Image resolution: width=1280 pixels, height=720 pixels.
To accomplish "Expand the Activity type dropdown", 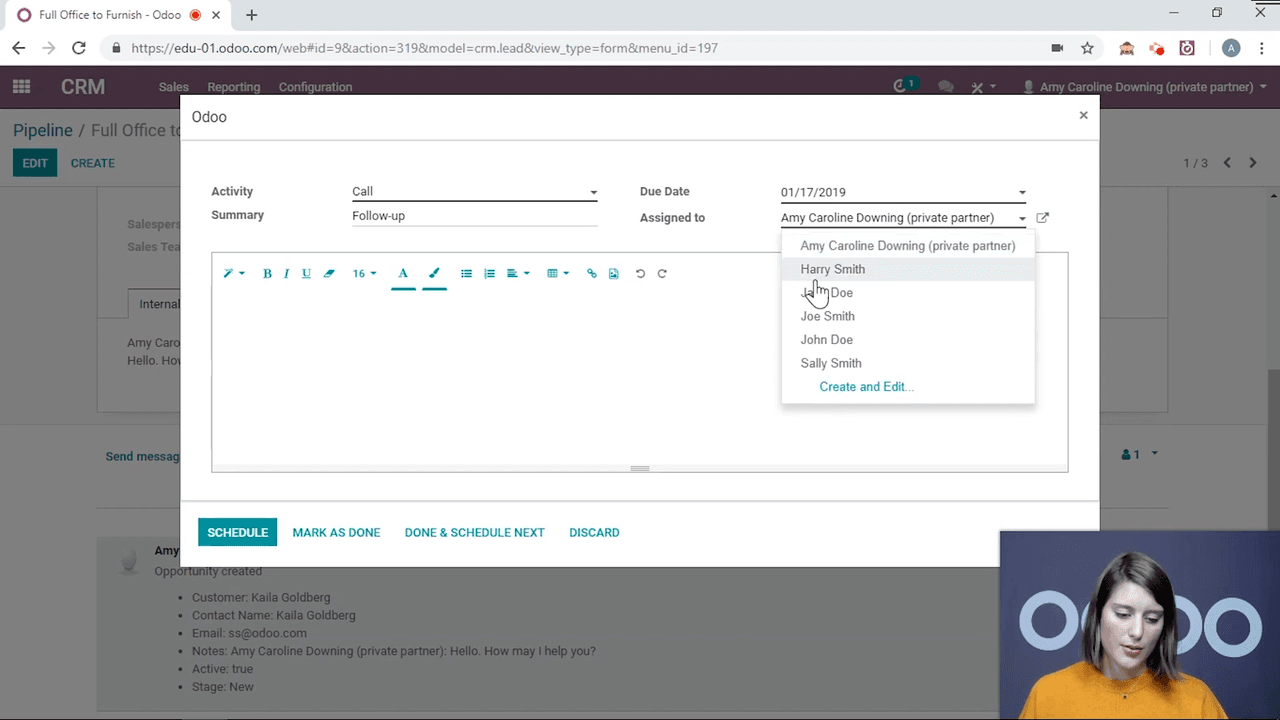I will click(x=593, y=192).
